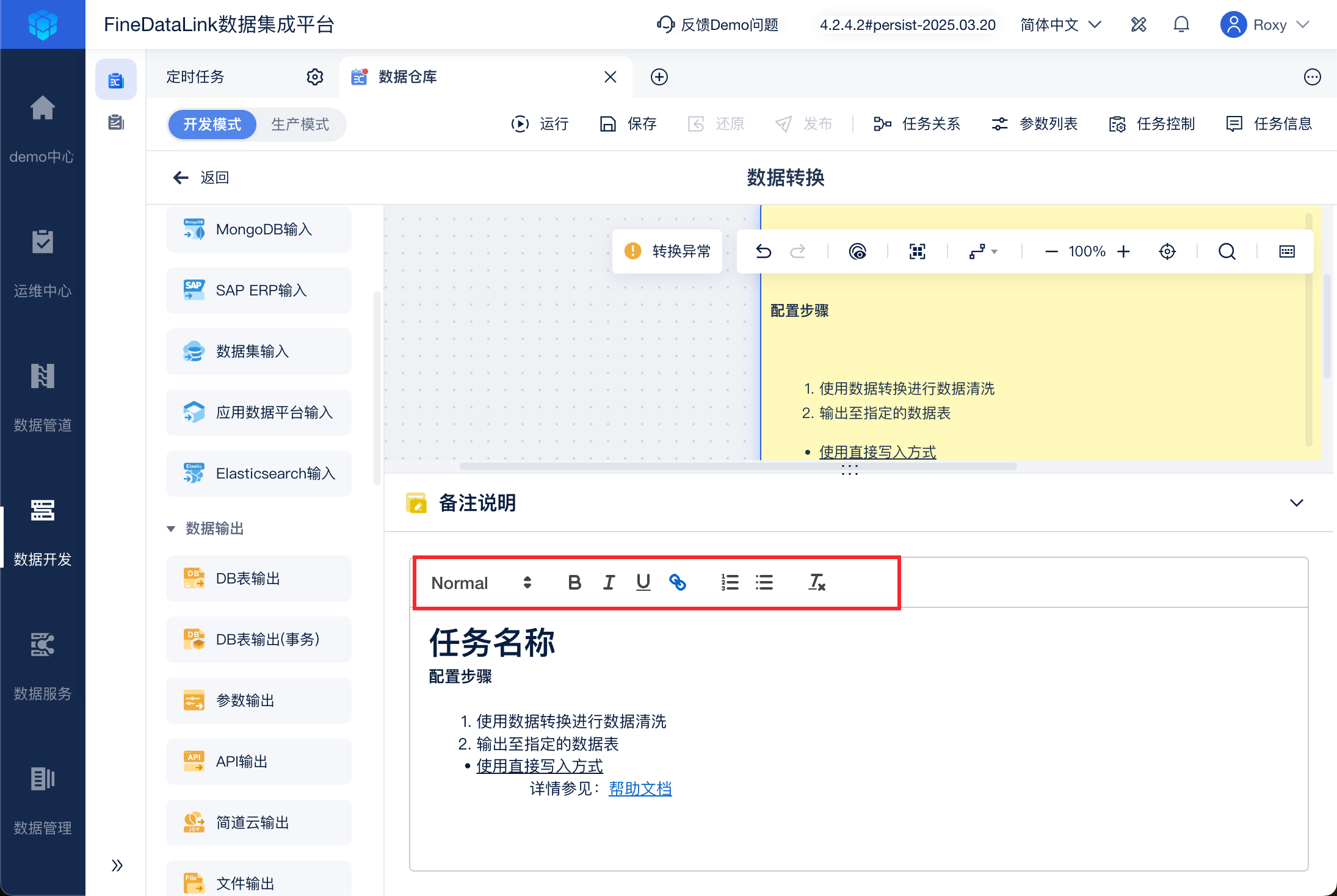Toggle bullet list
This screenshot has height=896, width=1337.
point(764,583)
